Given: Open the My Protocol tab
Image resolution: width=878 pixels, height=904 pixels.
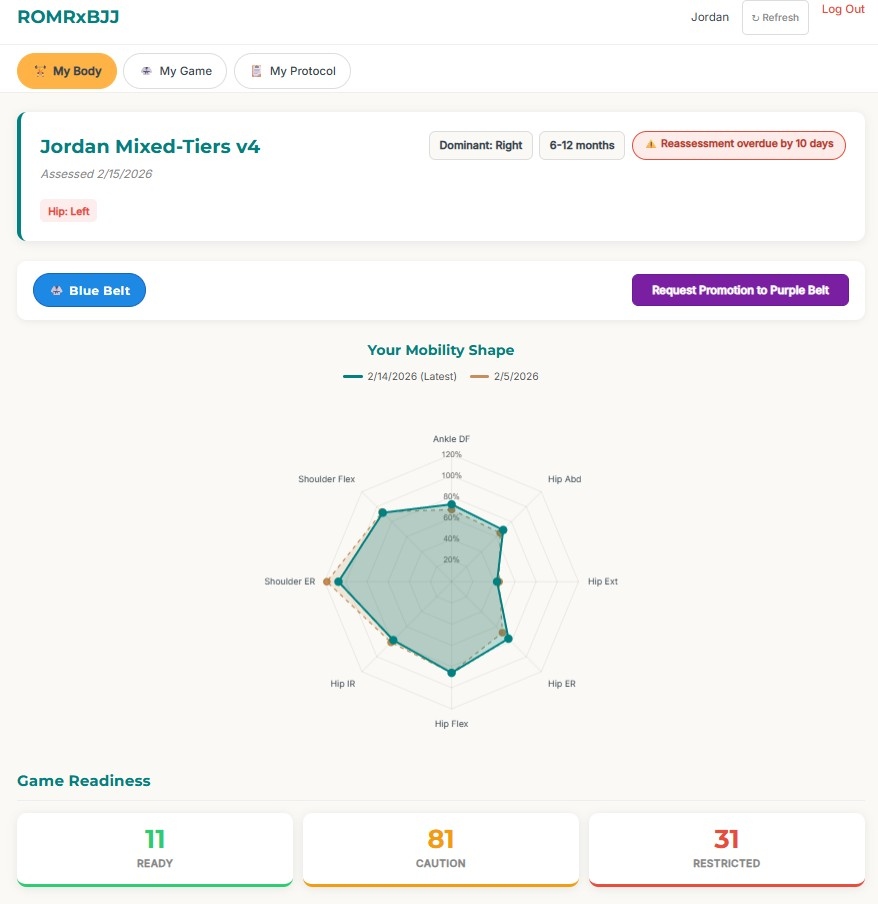Looking at the screenshot, I should pyautogui.click(x=292, y=71).
